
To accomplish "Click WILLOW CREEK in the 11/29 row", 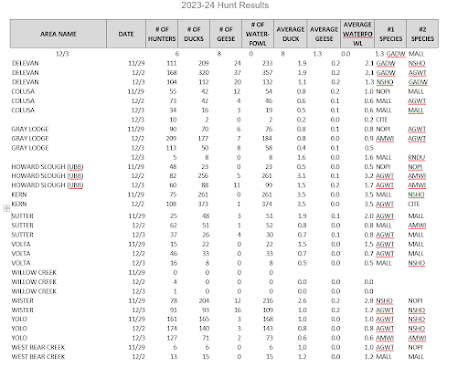I will 34,272.
